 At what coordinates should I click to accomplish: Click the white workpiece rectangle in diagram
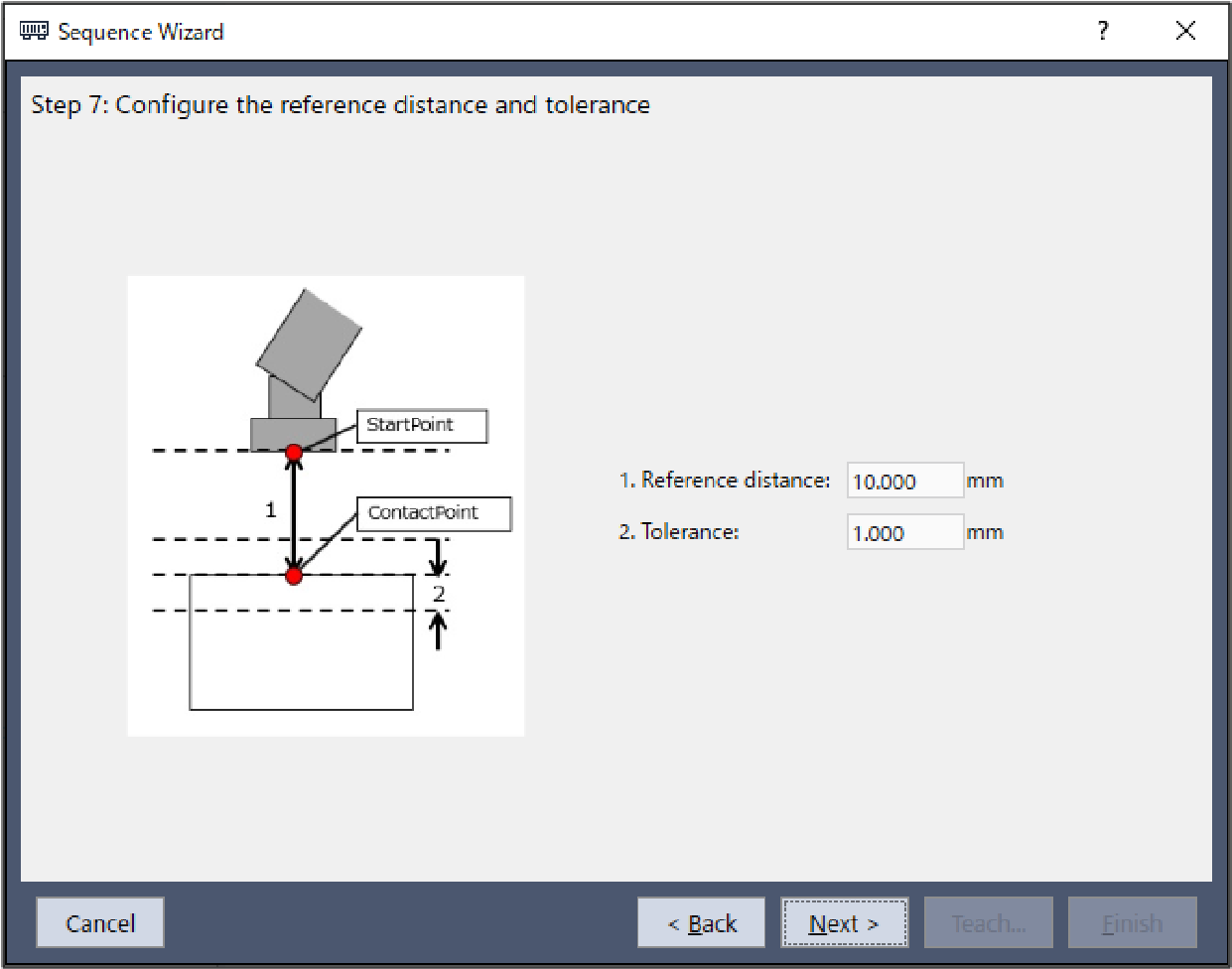[x=301, y=655]
